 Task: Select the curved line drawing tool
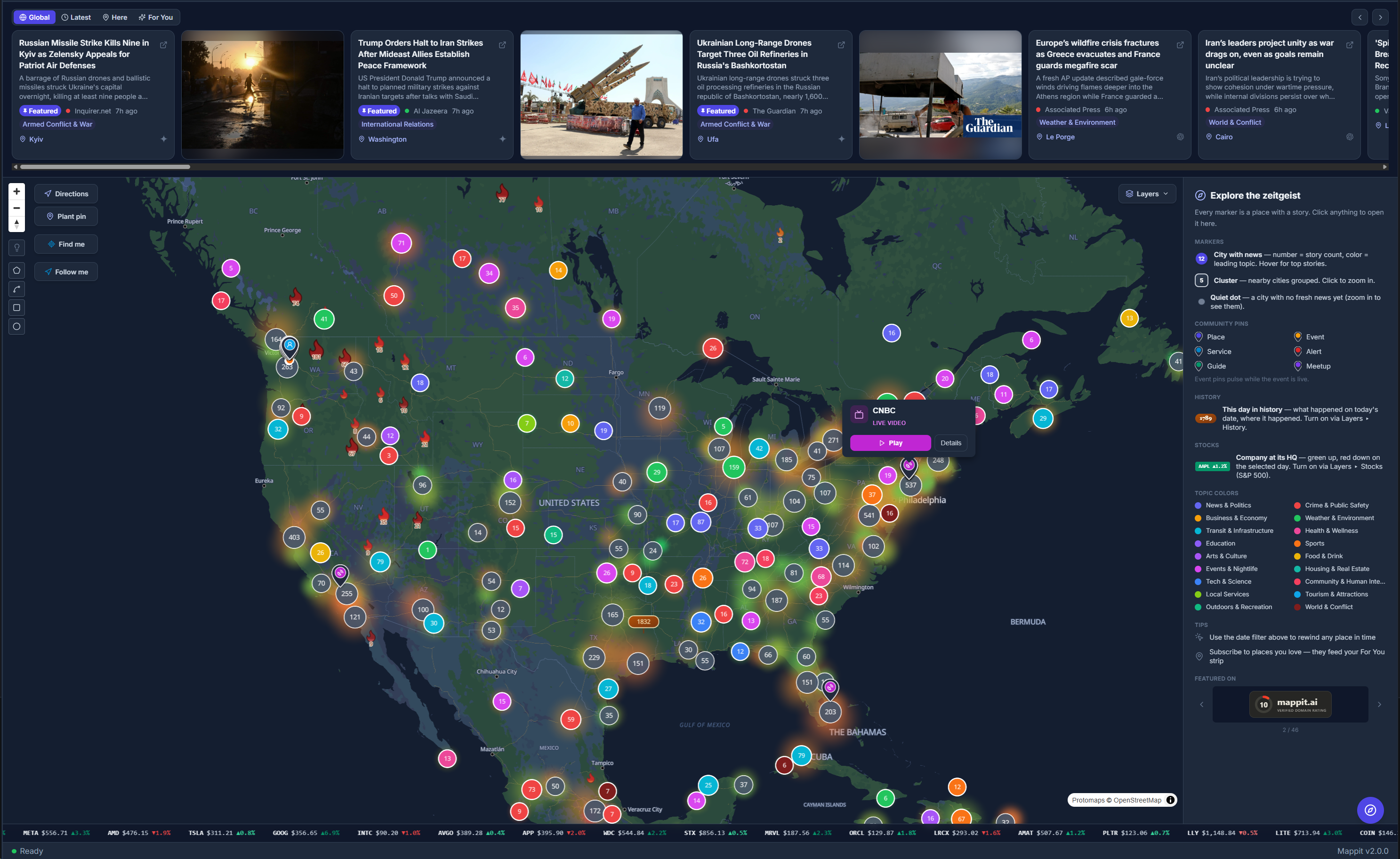pos(16,289)
